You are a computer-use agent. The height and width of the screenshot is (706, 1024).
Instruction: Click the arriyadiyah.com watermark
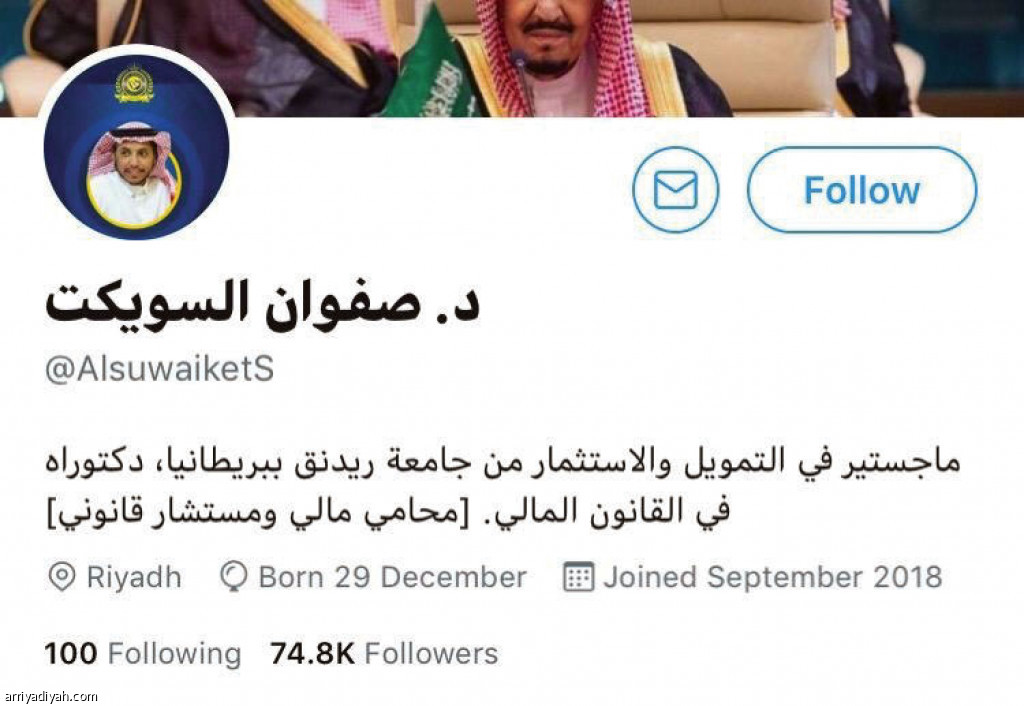tap(50, 697)
